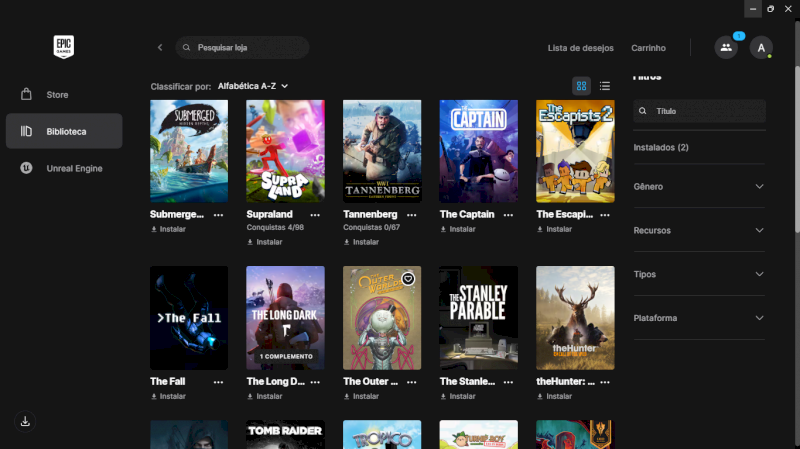
Task: Open the Tomb Raider game cover
Action: click(285, 434)
